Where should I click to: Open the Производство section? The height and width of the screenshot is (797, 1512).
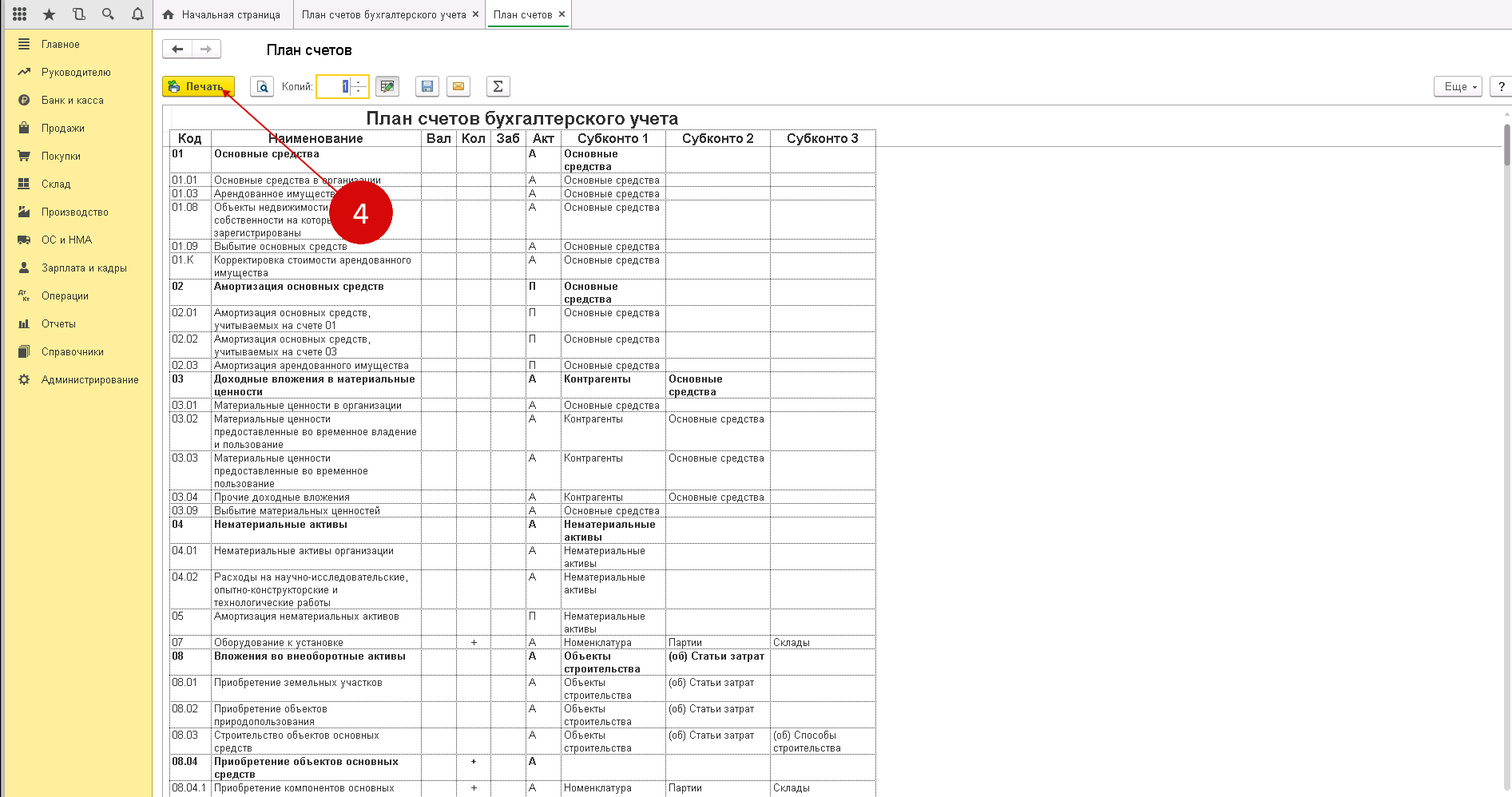click(74, 212)
